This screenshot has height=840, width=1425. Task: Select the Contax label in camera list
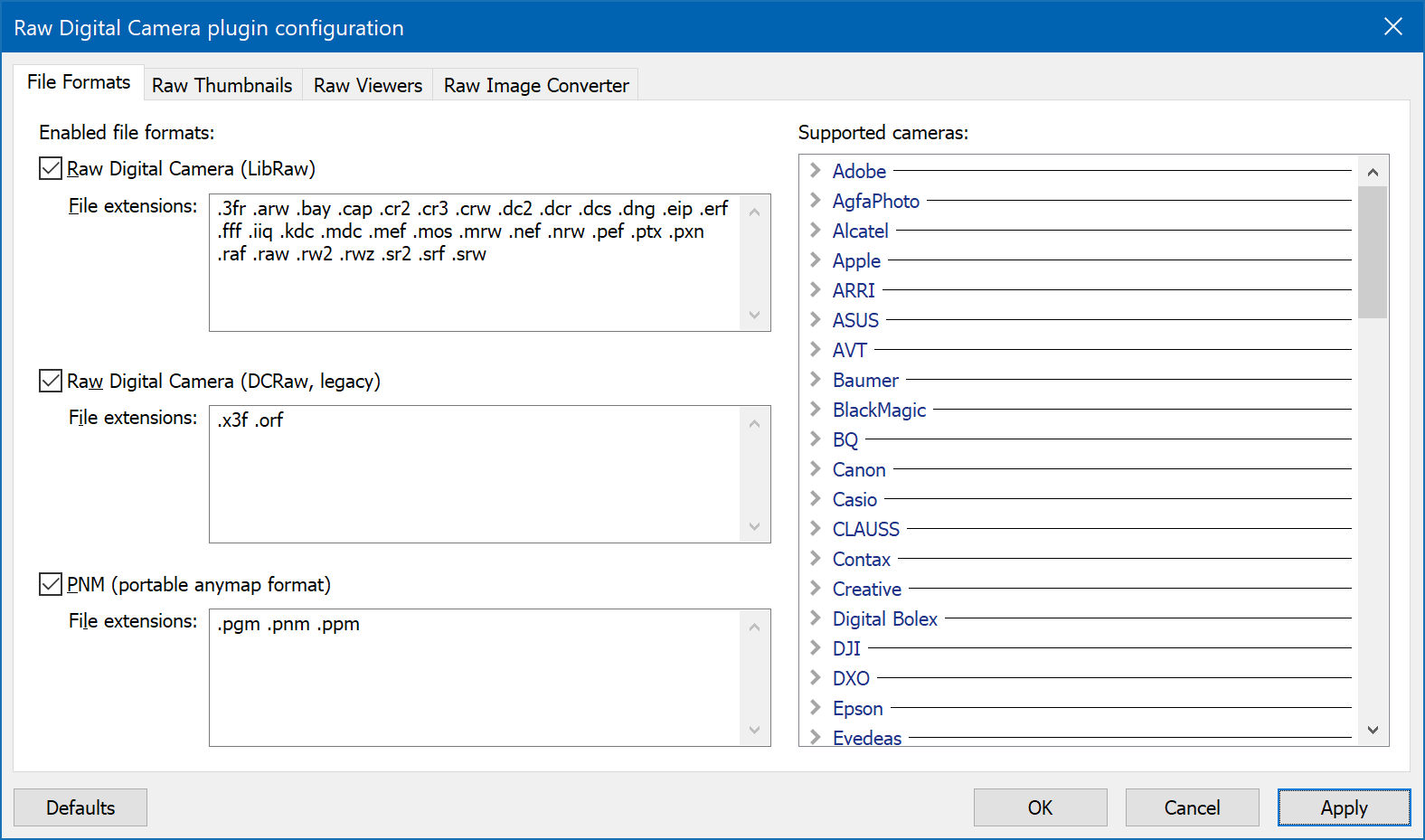click(x=861, y=559)
